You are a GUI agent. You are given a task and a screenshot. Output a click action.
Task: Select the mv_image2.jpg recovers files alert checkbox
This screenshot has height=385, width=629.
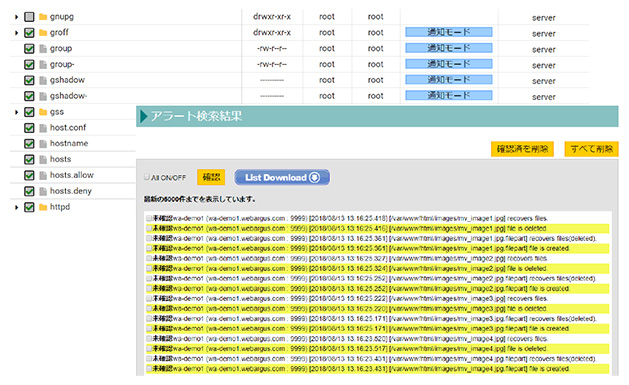coord(149,259)
